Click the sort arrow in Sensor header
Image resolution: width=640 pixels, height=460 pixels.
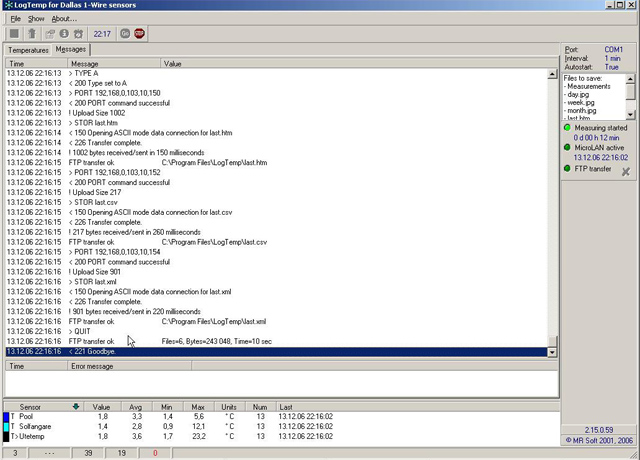point(76,407)
